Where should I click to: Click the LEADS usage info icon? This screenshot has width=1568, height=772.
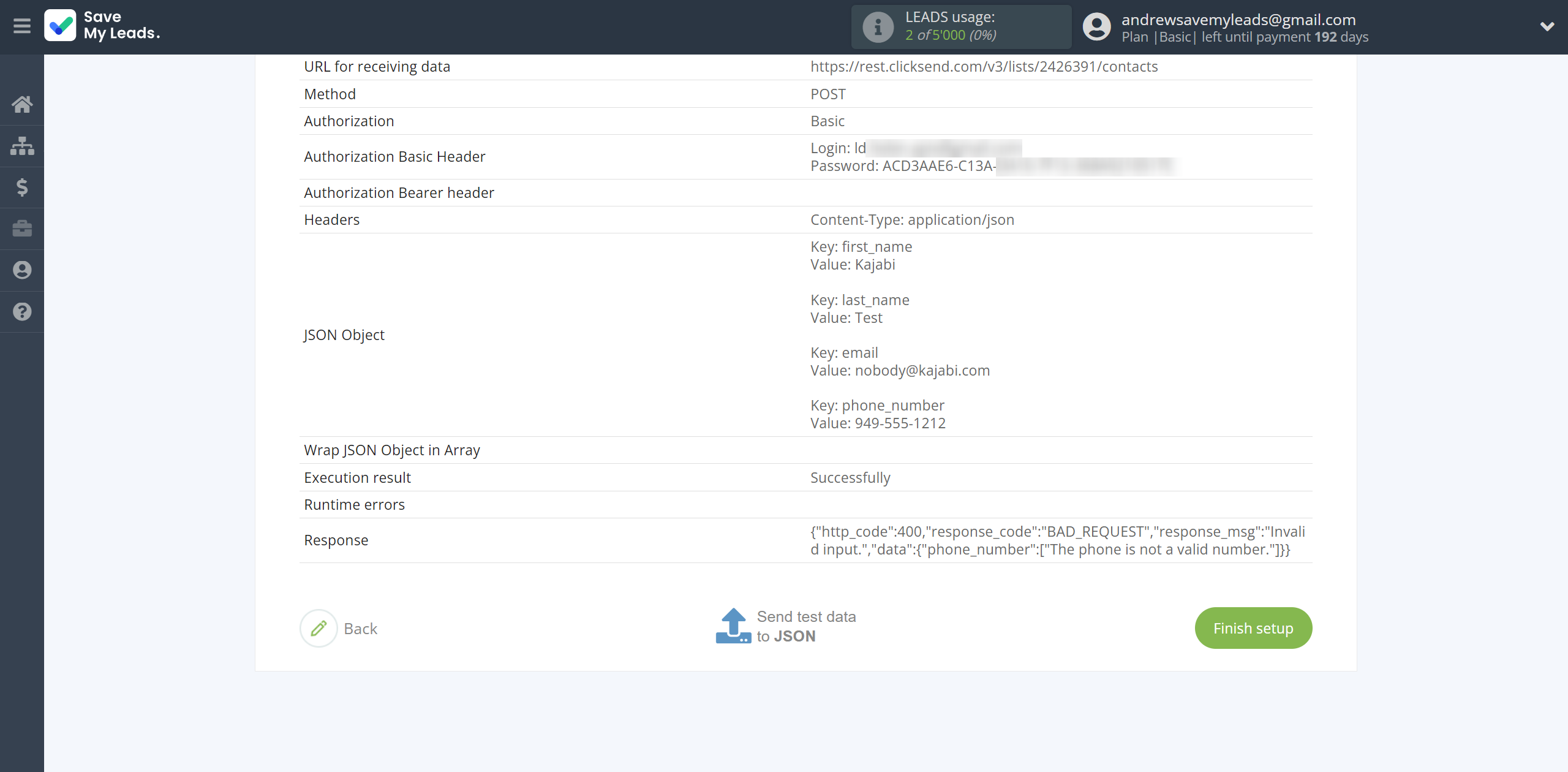(x=878, y=27)
